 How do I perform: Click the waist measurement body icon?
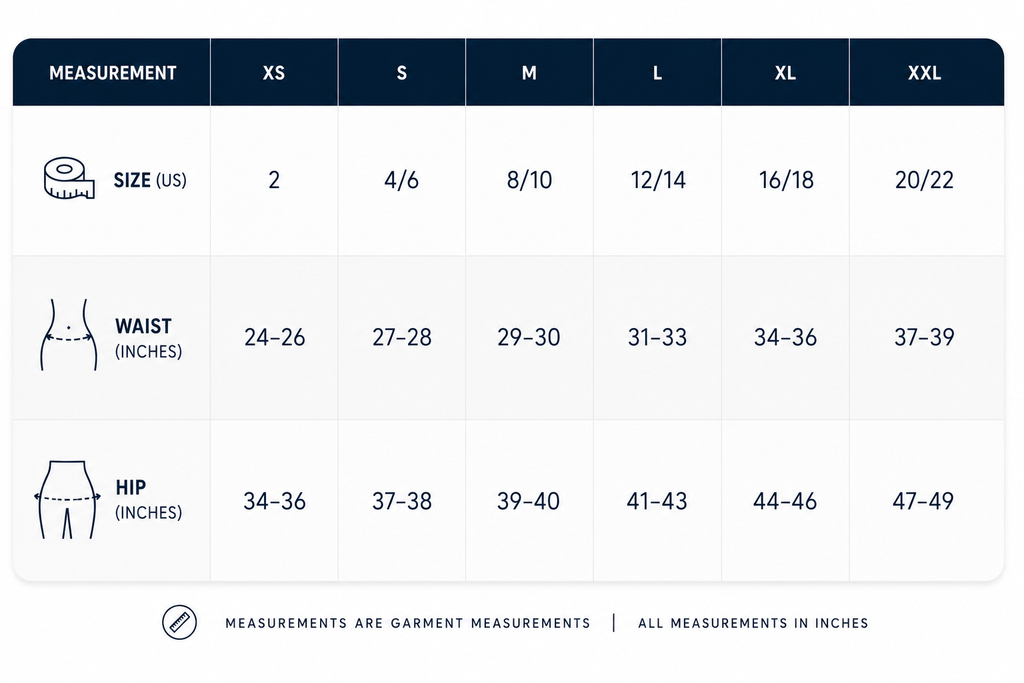(x=69, y=335)
